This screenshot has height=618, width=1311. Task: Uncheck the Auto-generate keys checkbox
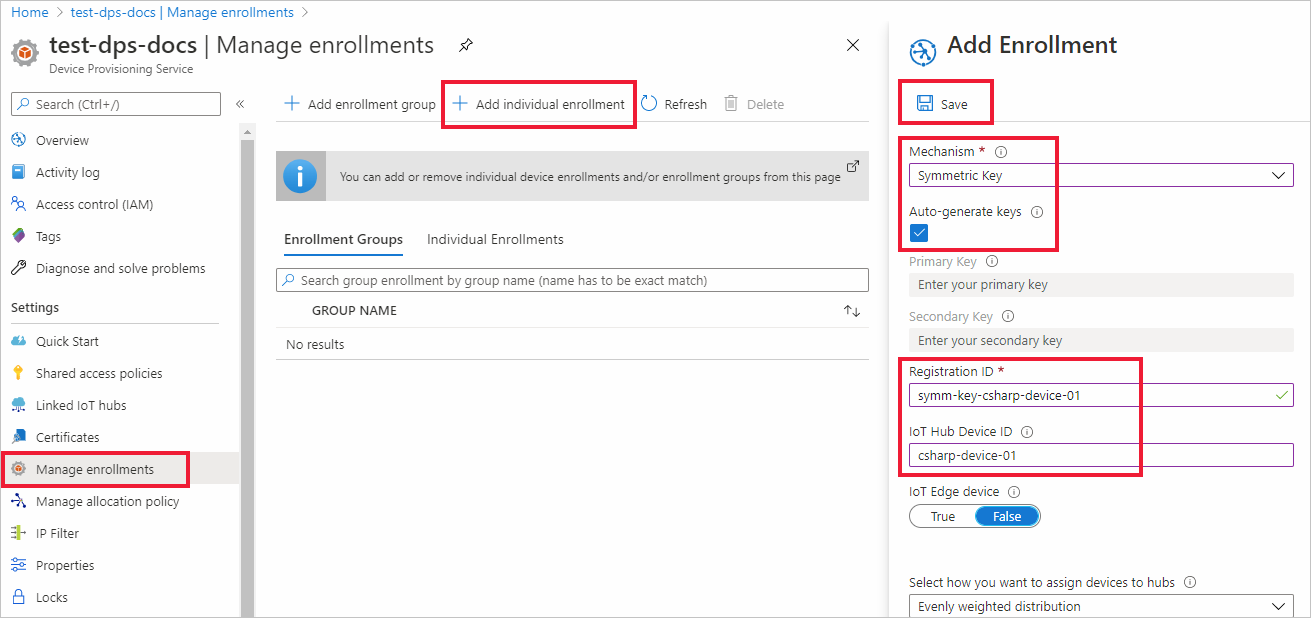[920, 233]
